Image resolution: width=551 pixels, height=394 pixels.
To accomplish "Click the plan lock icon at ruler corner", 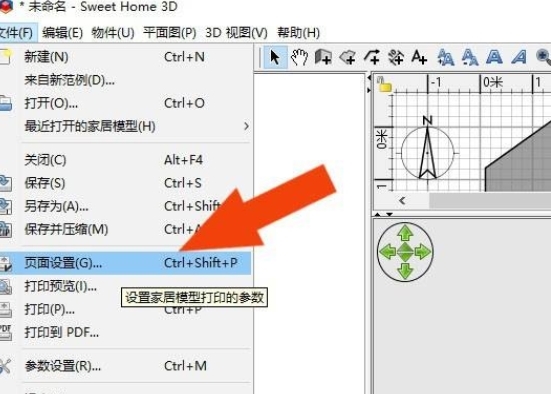I will point(384,84).
